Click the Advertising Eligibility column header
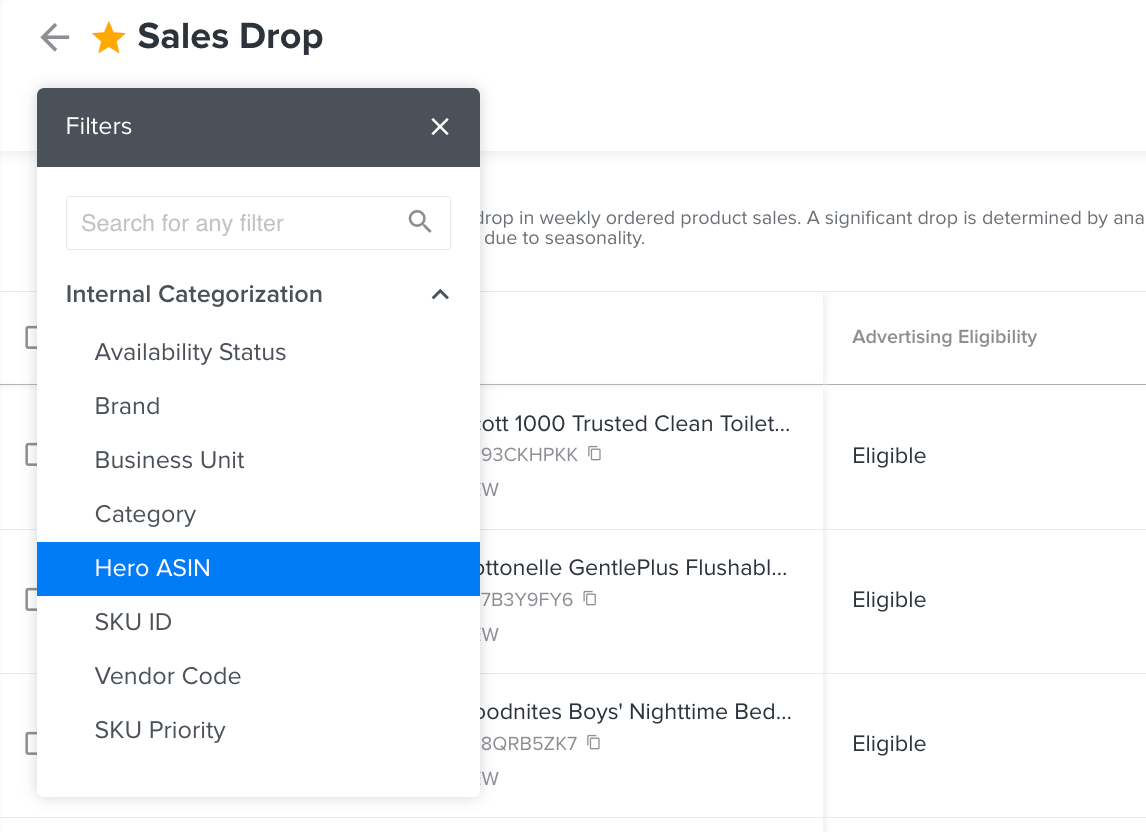The width and height of the screenshot is (1146, 832). pos(944,337)
